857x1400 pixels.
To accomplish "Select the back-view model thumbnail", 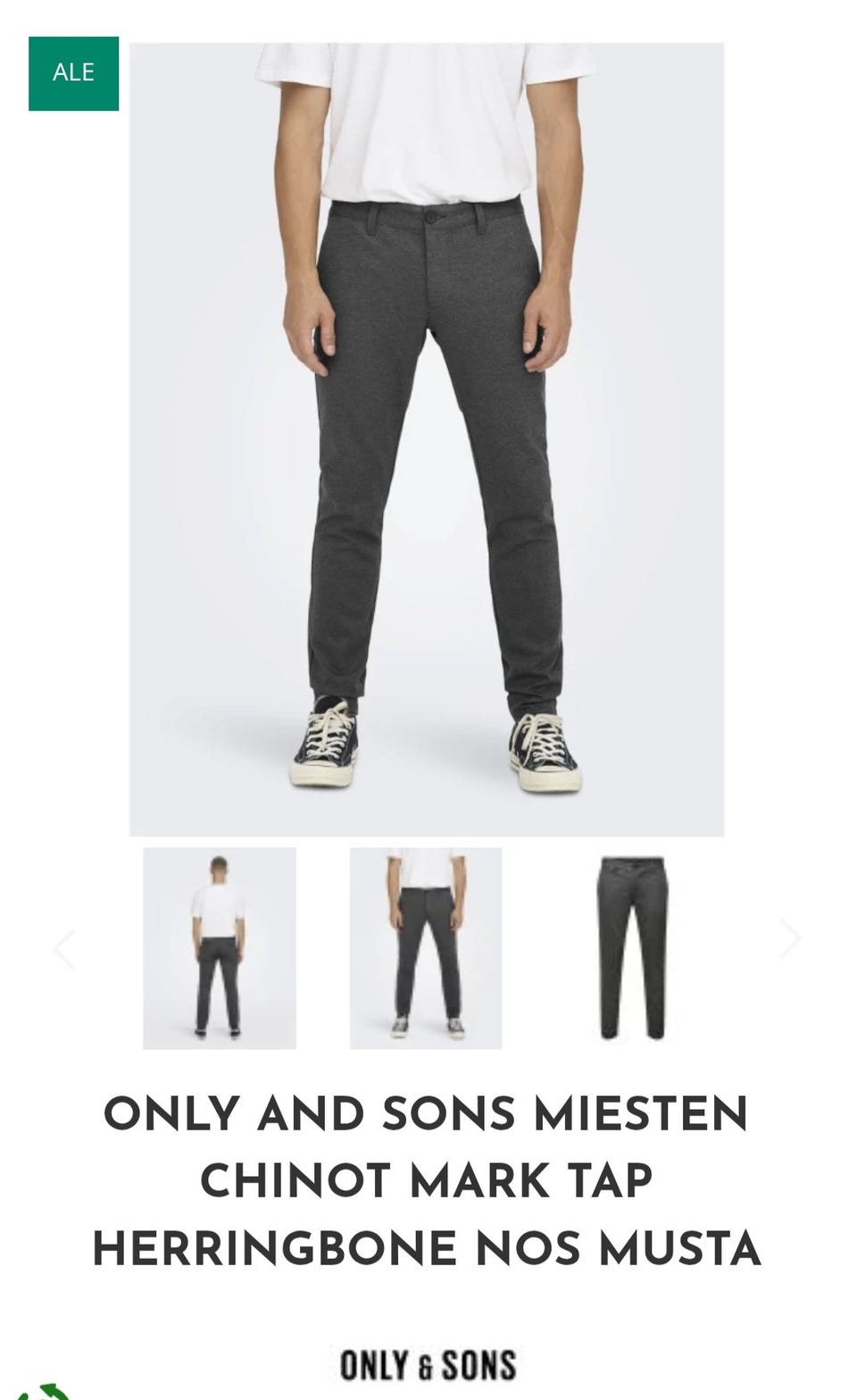I will pos(220,948).
